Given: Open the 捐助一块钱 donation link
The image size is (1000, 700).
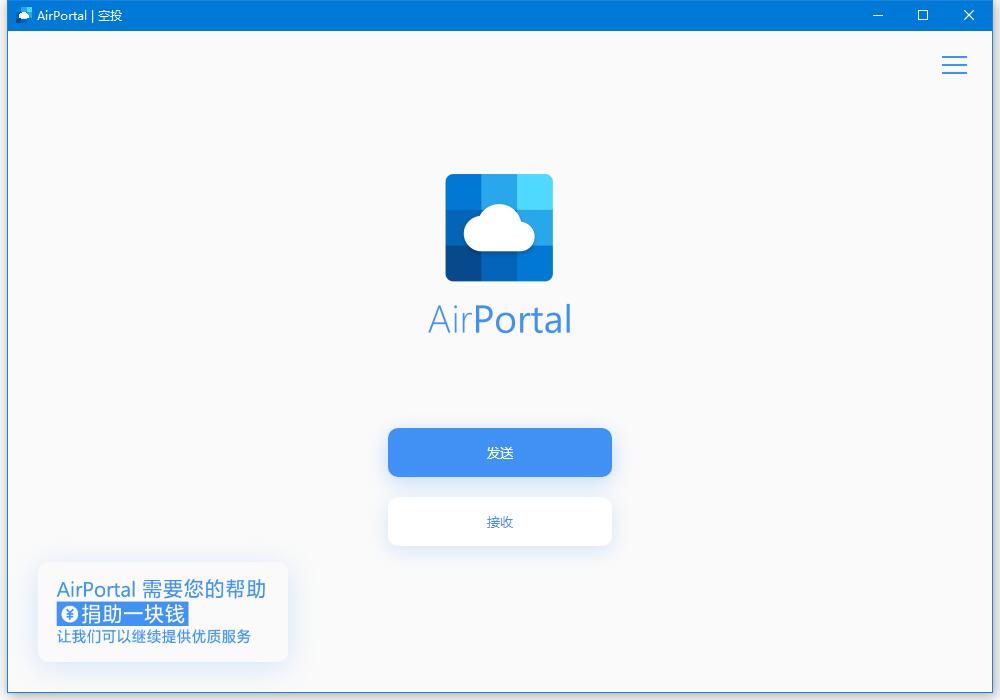Looking at the screenshot, I should (122, 614).
